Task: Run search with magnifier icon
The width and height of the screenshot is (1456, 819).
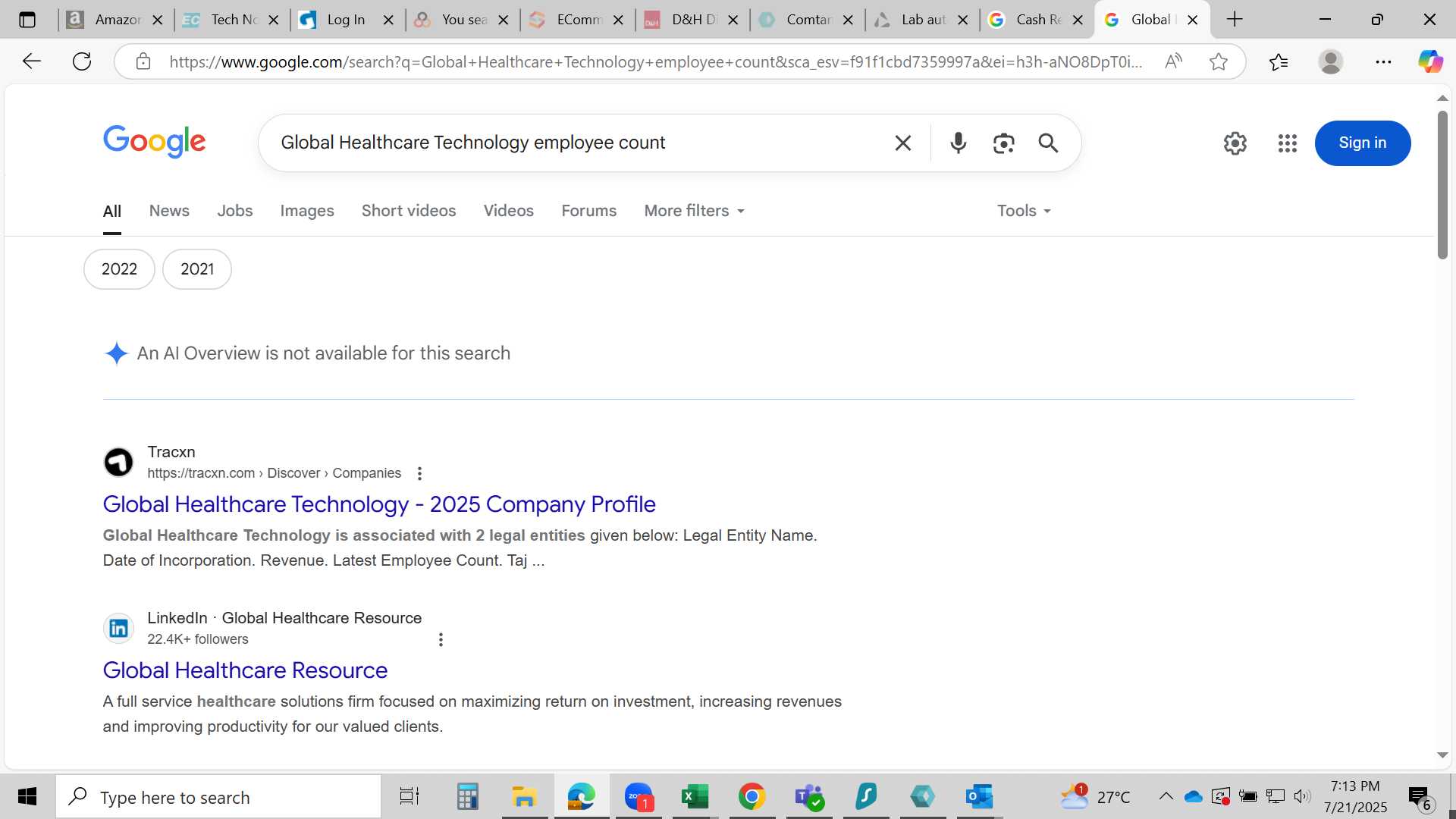Action: pyautogui.click(x=1048, y=143)
